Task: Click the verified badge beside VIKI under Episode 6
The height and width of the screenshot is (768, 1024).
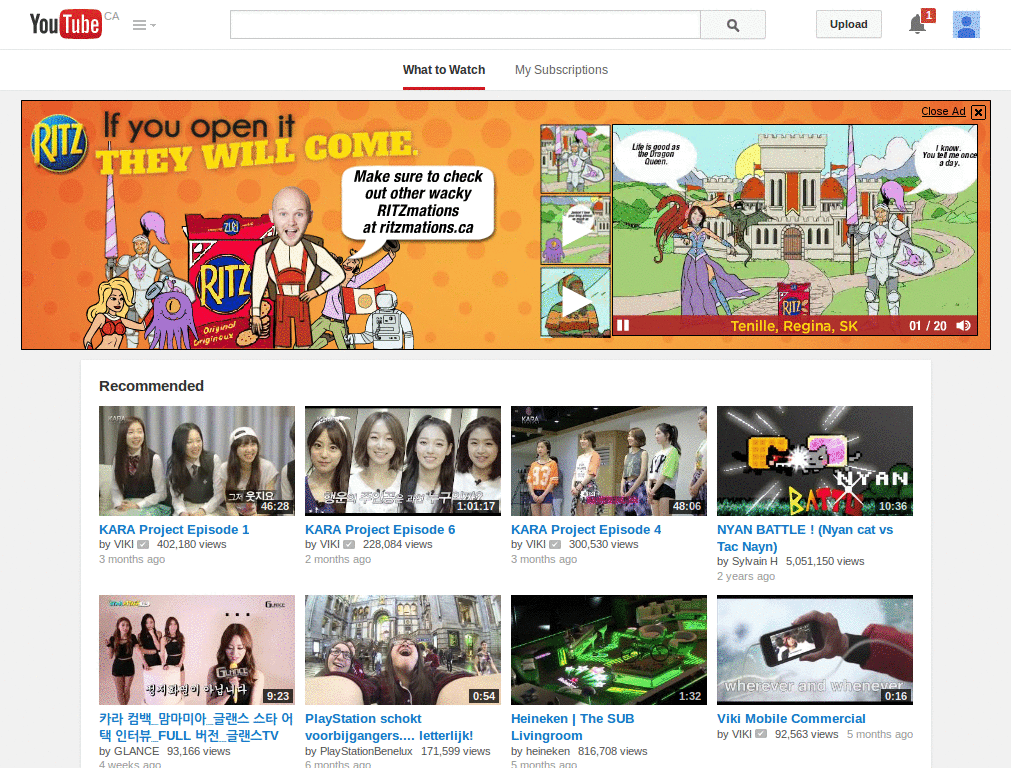Action: [349, 545]
